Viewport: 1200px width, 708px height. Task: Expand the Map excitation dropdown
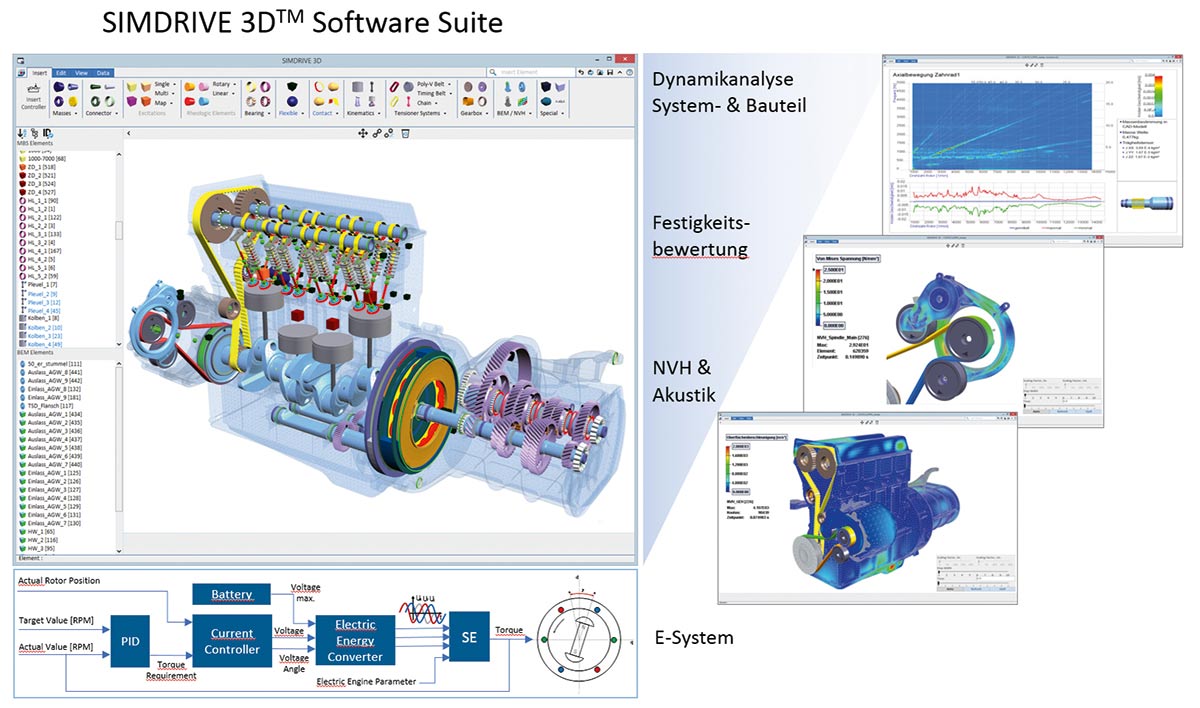coord(164,103)
